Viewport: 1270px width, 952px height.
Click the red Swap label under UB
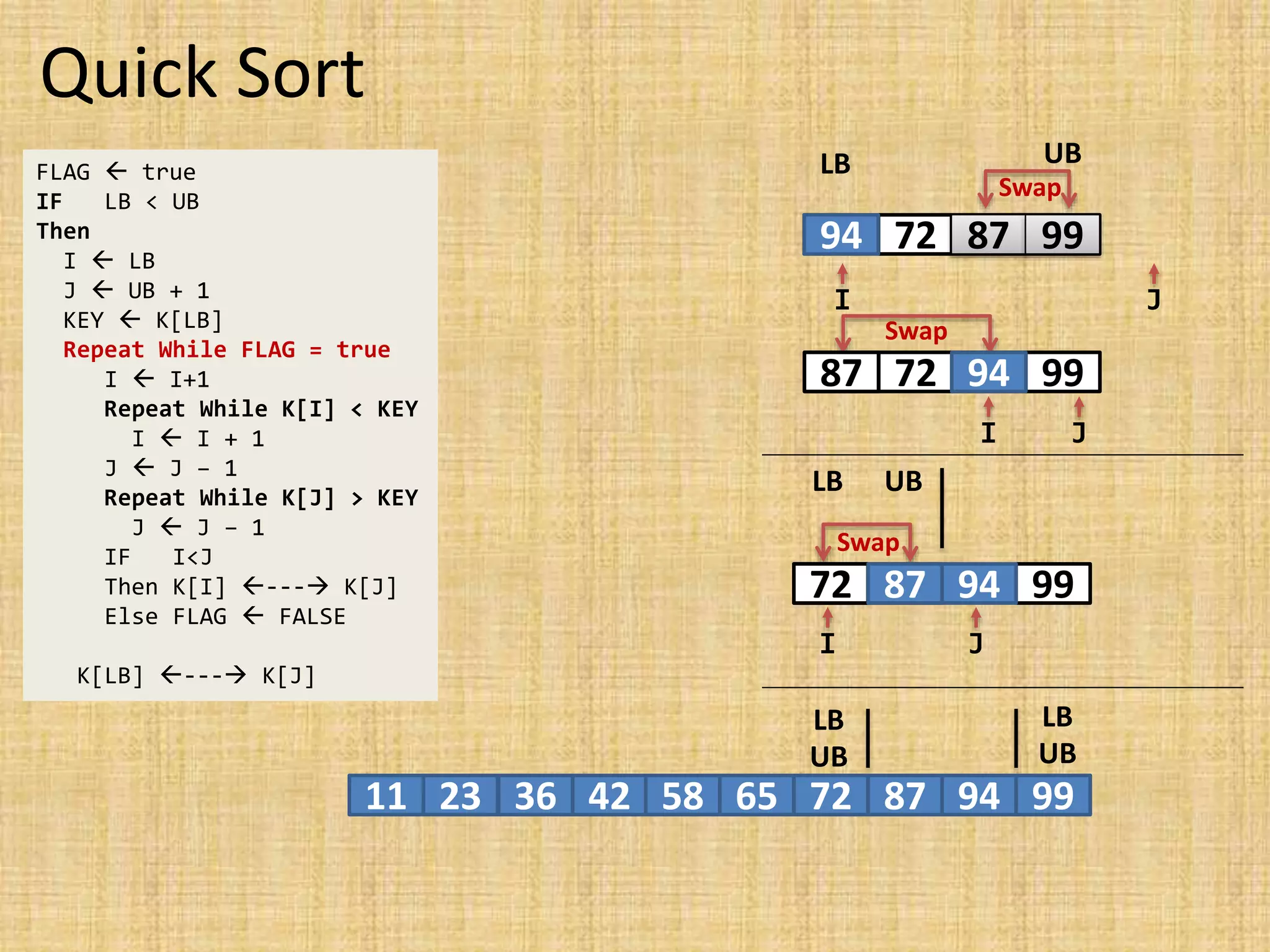point(1029,188)
